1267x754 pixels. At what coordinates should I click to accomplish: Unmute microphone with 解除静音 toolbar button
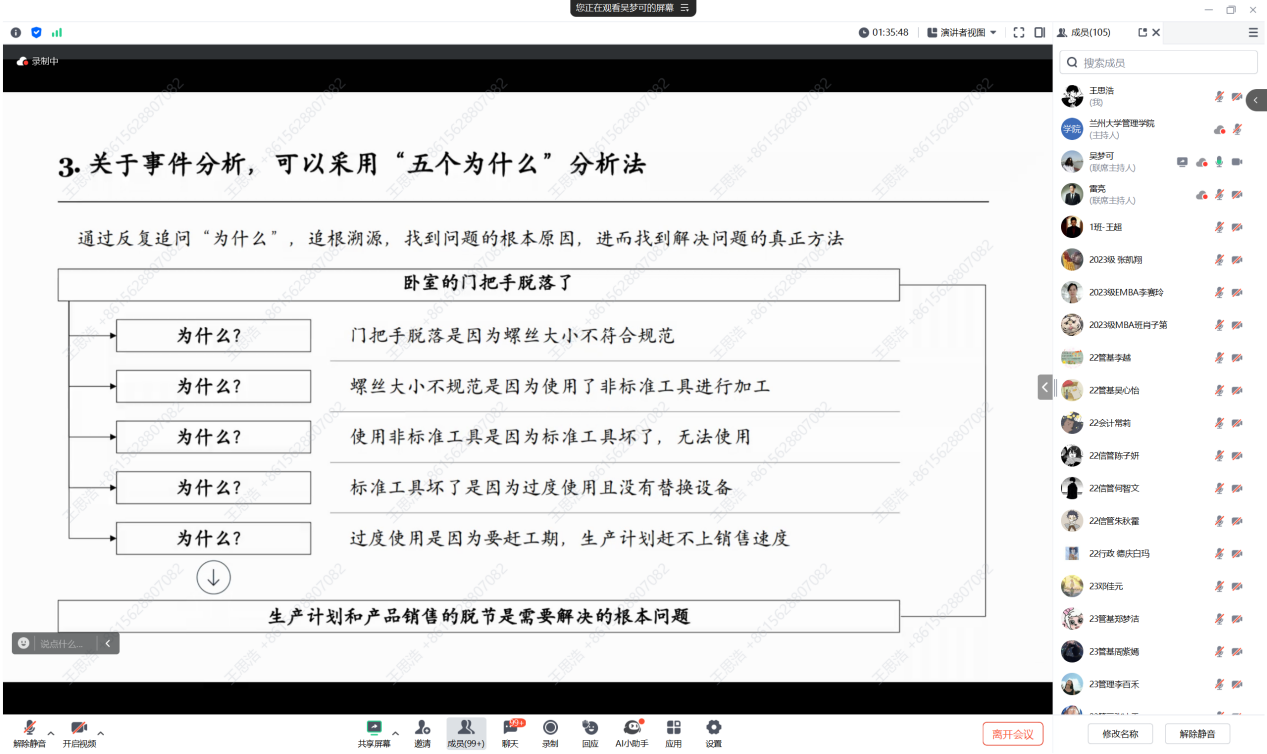[x=29, y=732]
